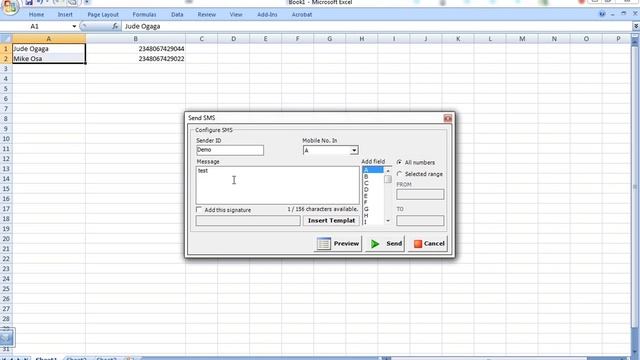Image resolution: width=640 pixels, height=360 pixels.
Task: Click the column P header
Action: pos(618,39)
